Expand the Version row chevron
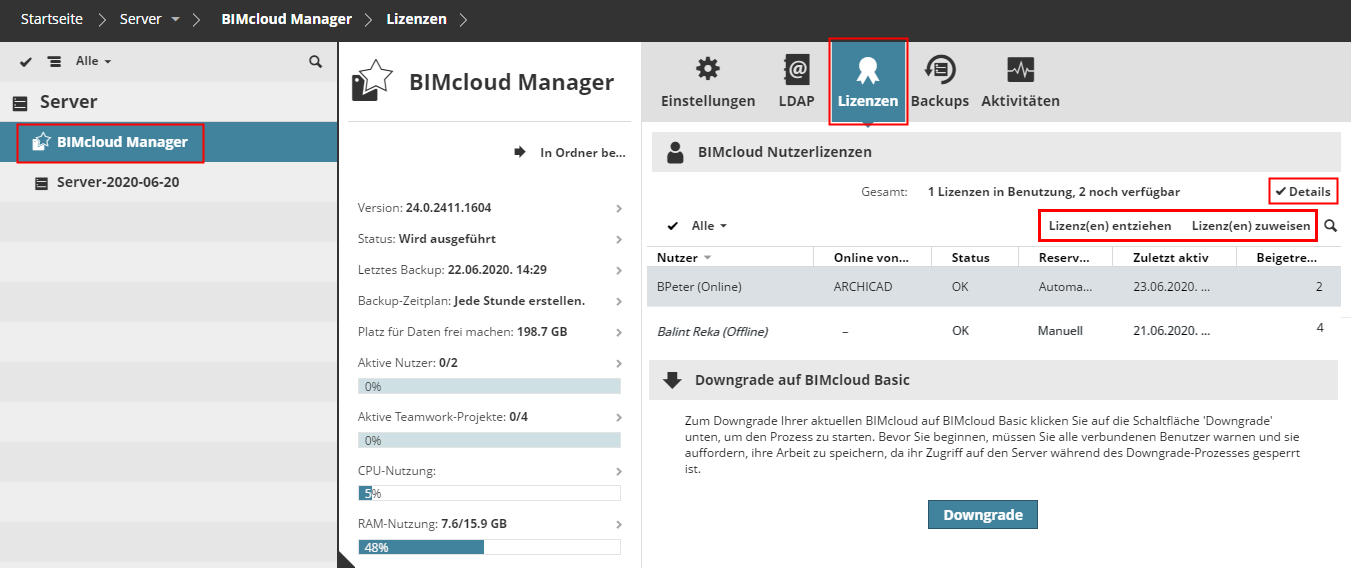The width and height of the screenshot is (1351, 568). 619,208
